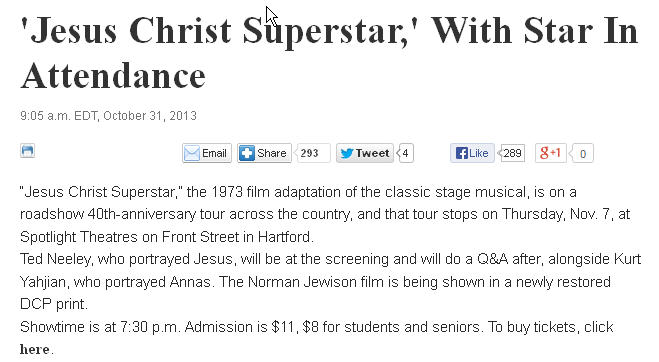The width and height of the screenshot is (659, 362).
Task: Click the printer icon below the date
Action: [x=27, y=151]
